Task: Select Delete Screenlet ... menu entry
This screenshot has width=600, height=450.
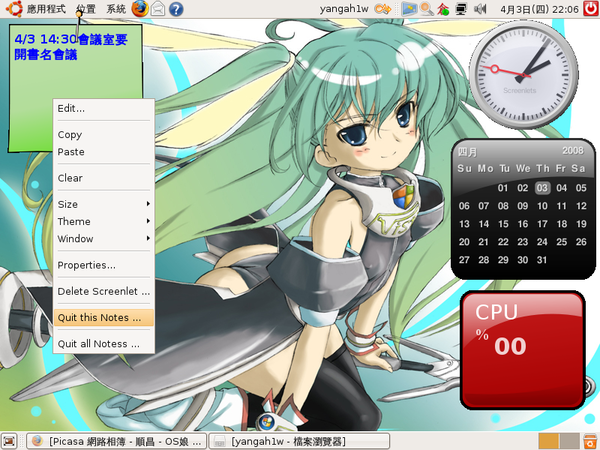Action: pos(104,291)
